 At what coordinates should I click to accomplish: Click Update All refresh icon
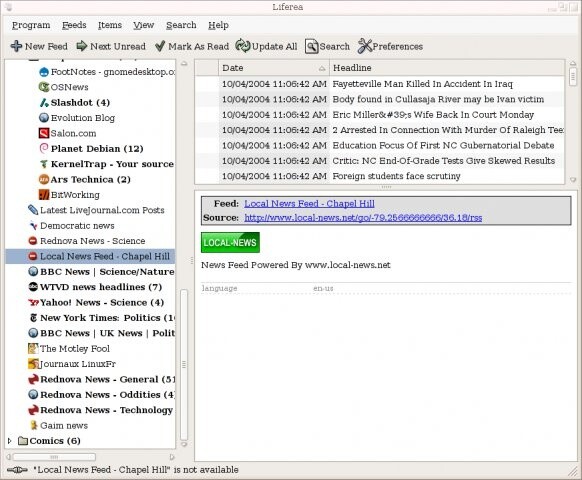coord(243,46)
